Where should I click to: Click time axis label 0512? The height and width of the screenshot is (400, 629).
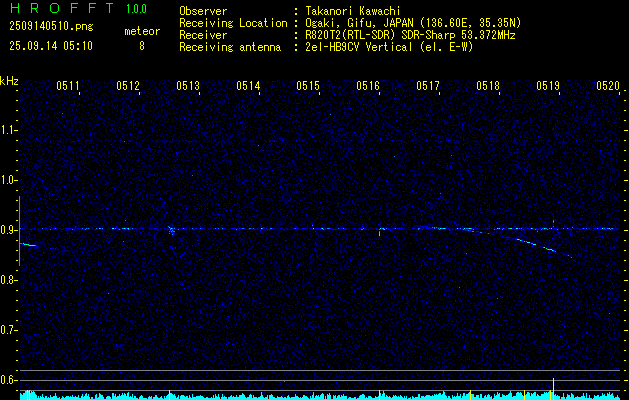tap(128, 85)
